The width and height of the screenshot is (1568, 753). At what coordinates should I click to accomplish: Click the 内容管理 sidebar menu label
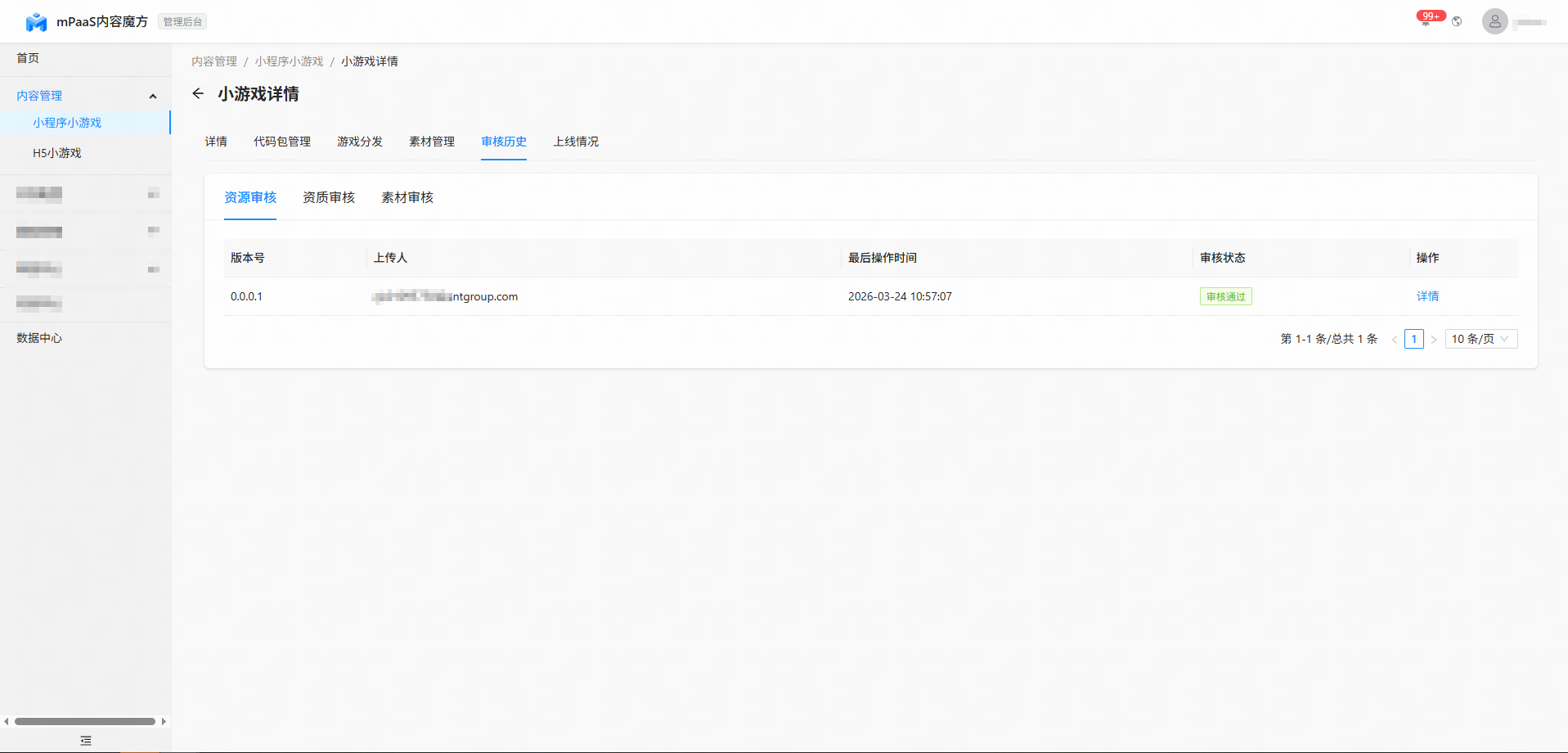[x=39, y=96]
